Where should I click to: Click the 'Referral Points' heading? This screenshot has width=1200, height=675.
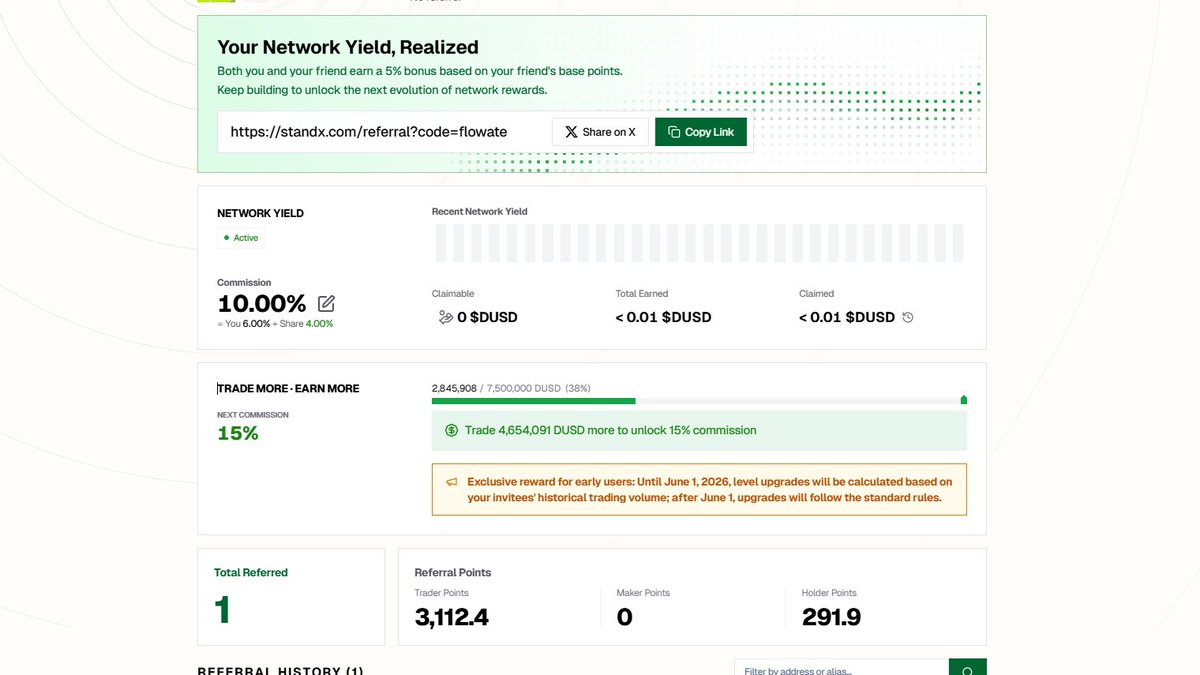(453, 572)
